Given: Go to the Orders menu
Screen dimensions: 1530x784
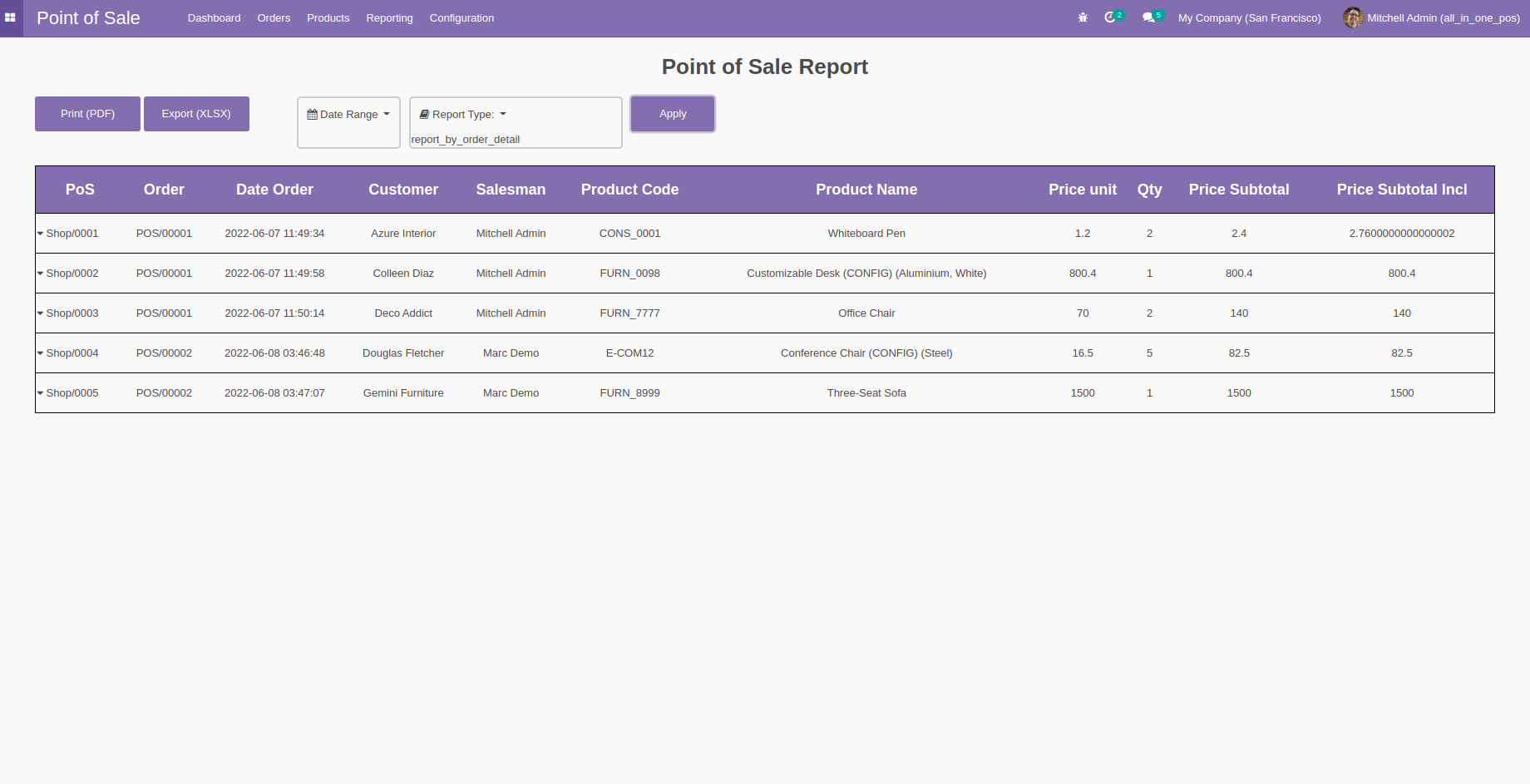Looking at the screenshot, I should (x=274, y=18).
